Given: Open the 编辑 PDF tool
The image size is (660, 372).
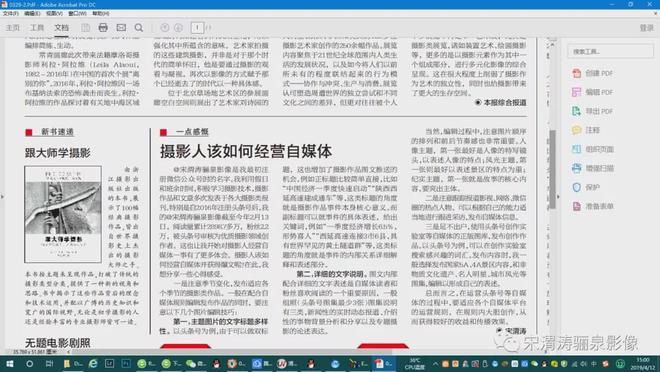Looking at the screenshot, I should [592, 92].
